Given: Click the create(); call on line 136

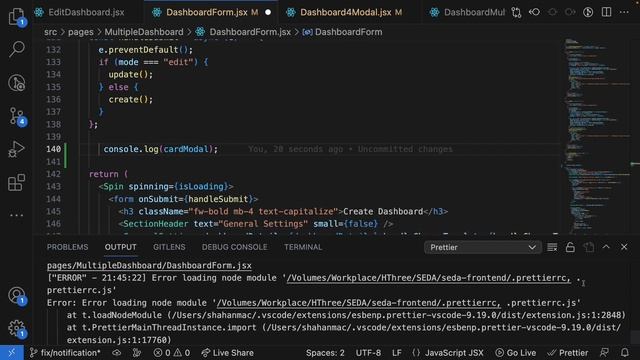Looking at the screenshot, I should tap(131, 99).
